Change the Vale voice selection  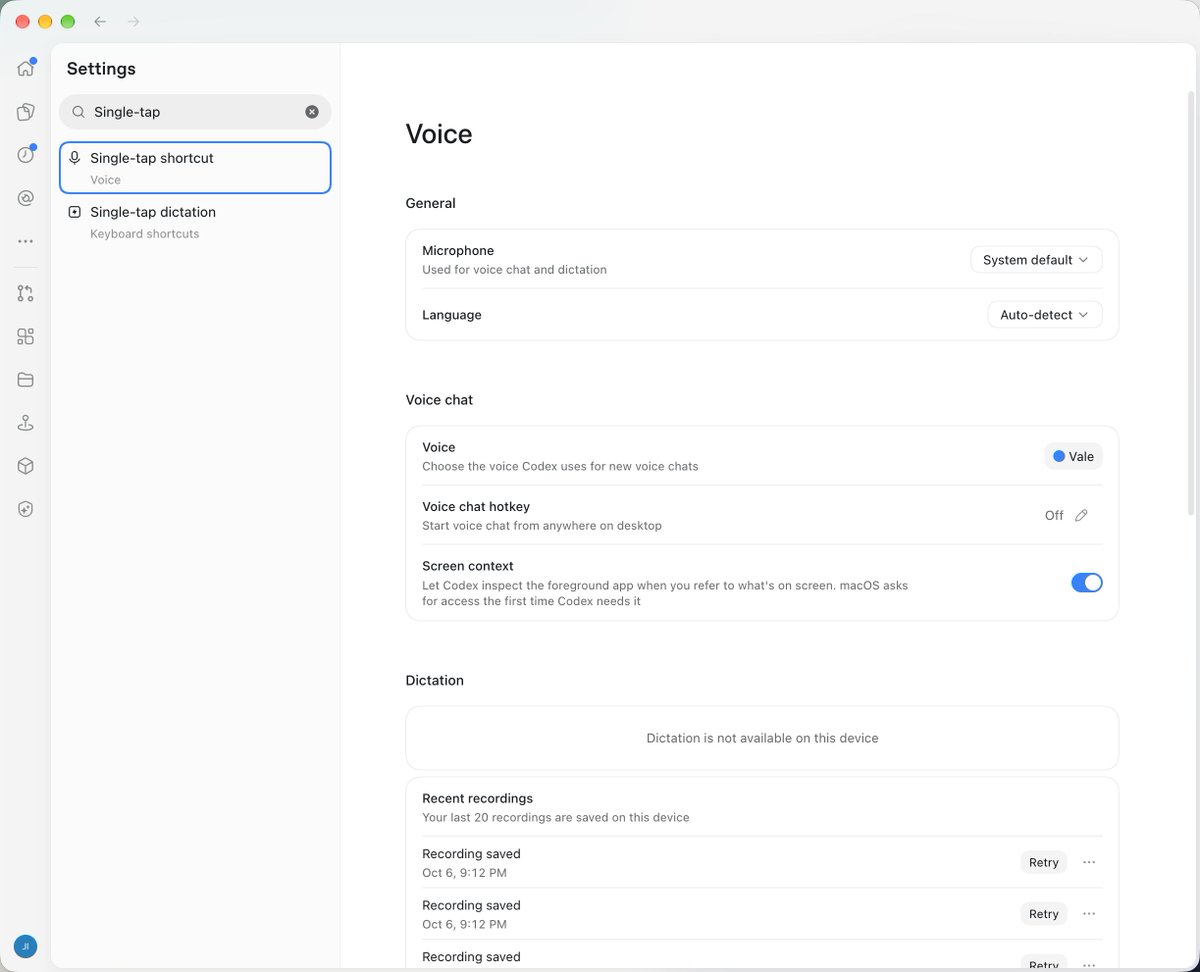1073,456
